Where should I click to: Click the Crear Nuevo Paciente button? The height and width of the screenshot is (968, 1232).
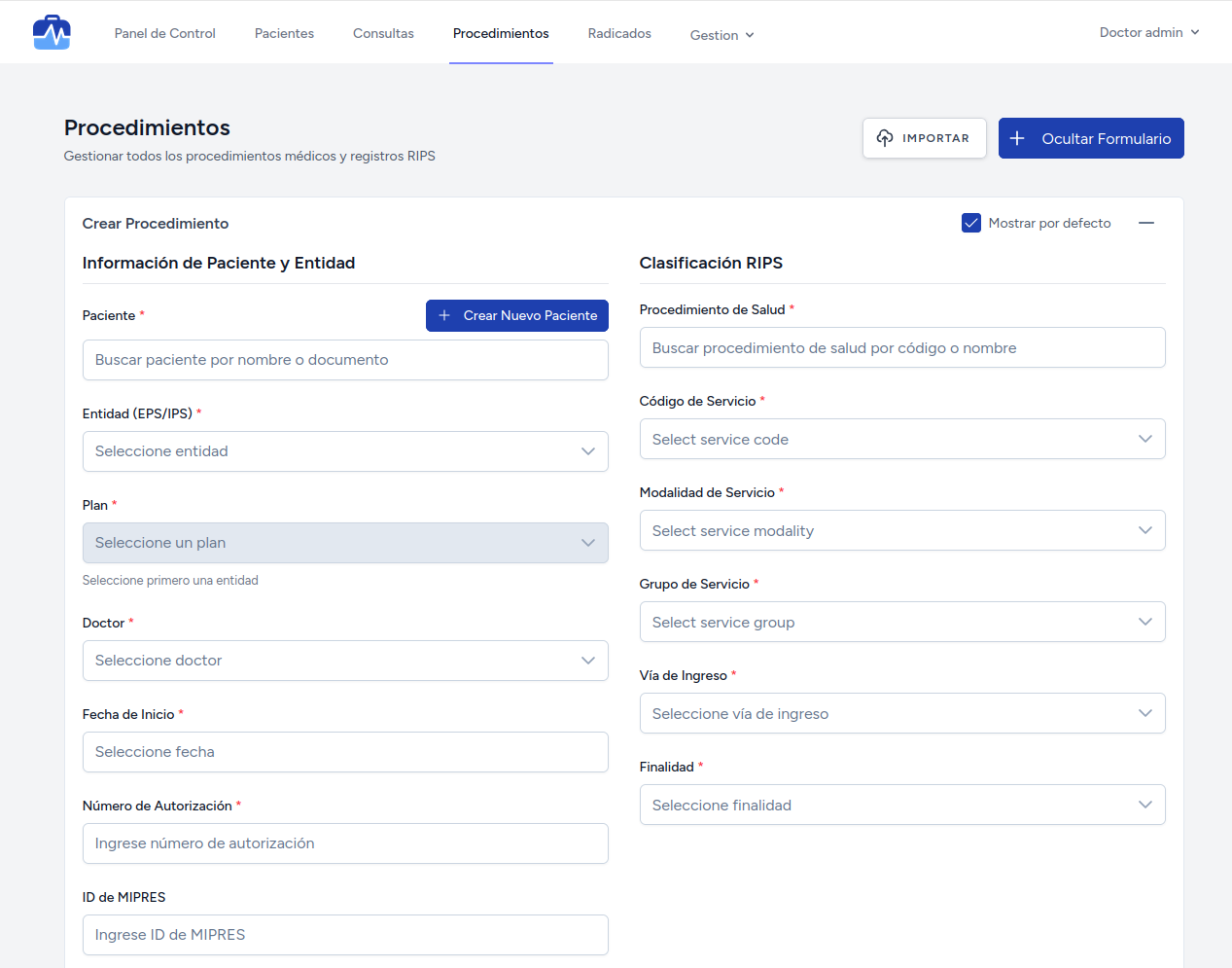pyautogui.click(x=517, y=315)
